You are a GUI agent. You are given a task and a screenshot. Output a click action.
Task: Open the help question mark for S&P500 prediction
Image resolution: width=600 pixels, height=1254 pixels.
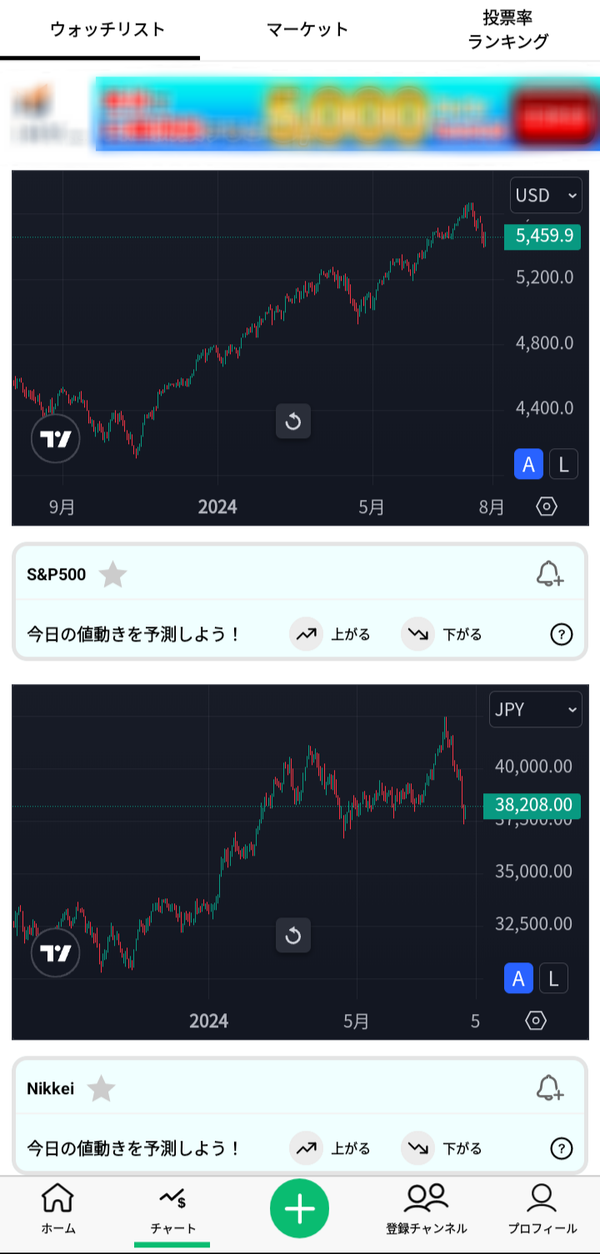562,634
